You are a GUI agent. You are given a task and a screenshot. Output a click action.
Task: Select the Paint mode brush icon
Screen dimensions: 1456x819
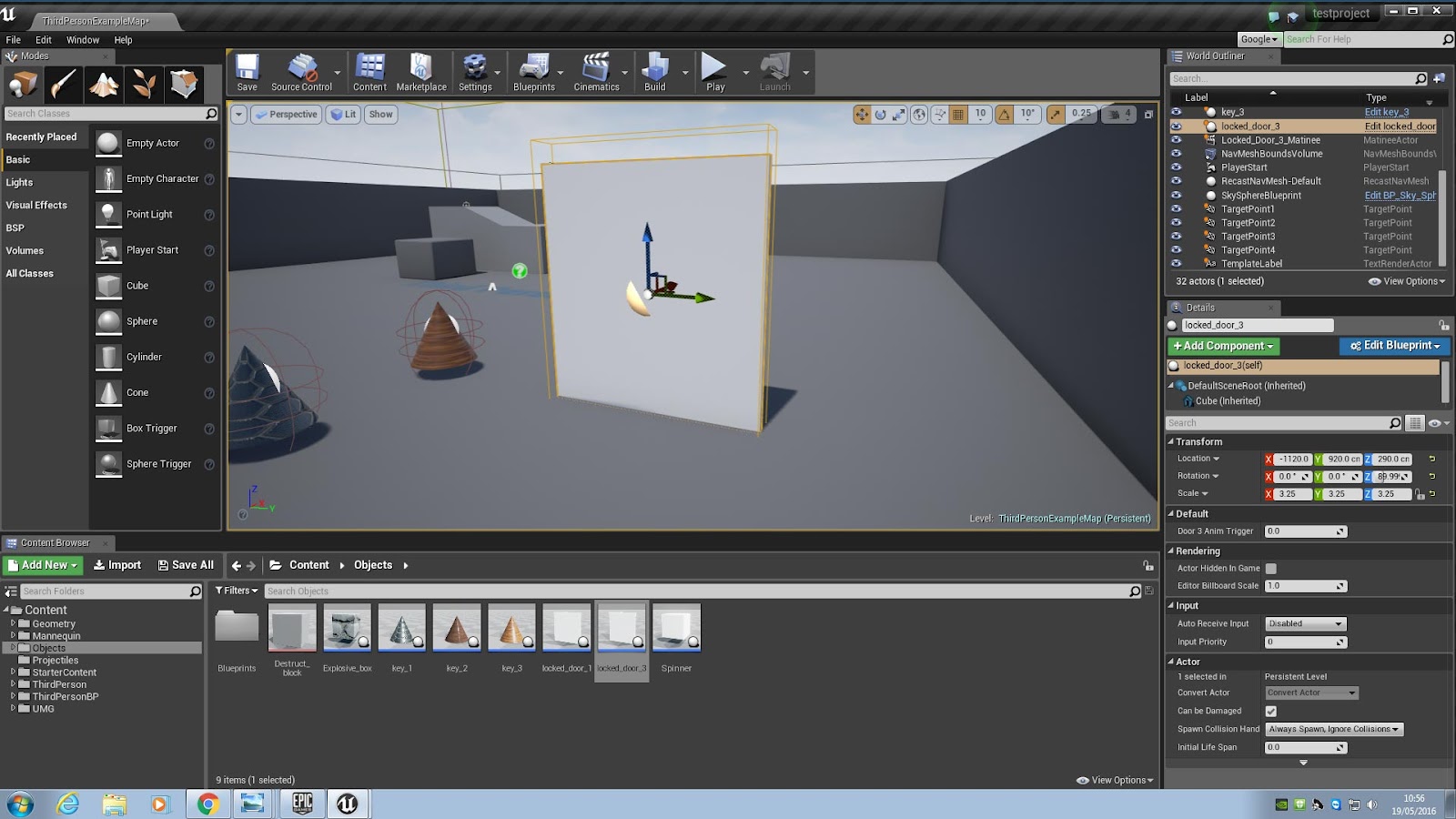63,84
